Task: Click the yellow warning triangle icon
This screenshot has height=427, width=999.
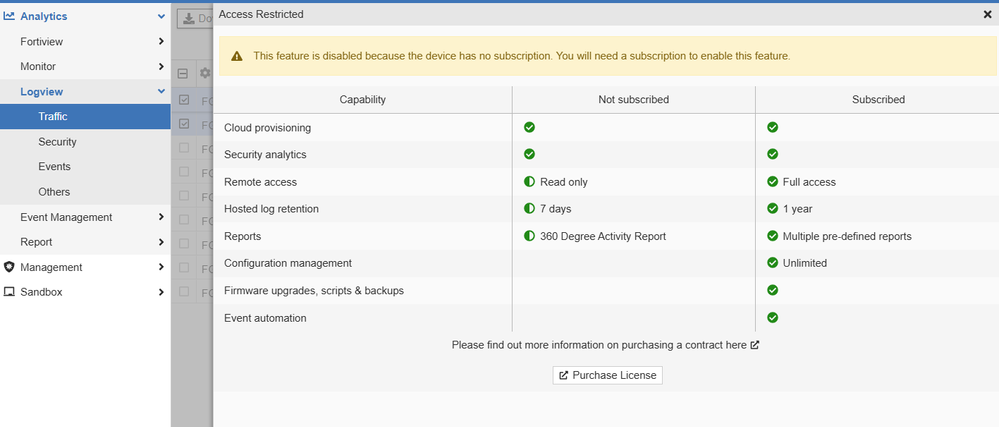Action: [238, 56]
